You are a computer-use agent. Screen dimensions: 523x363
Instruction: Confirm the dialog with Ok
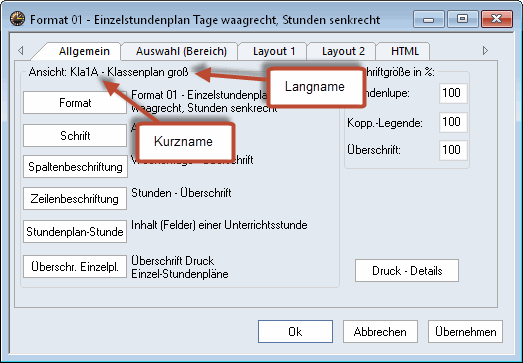pyautogui.click(x=295, y=332)
